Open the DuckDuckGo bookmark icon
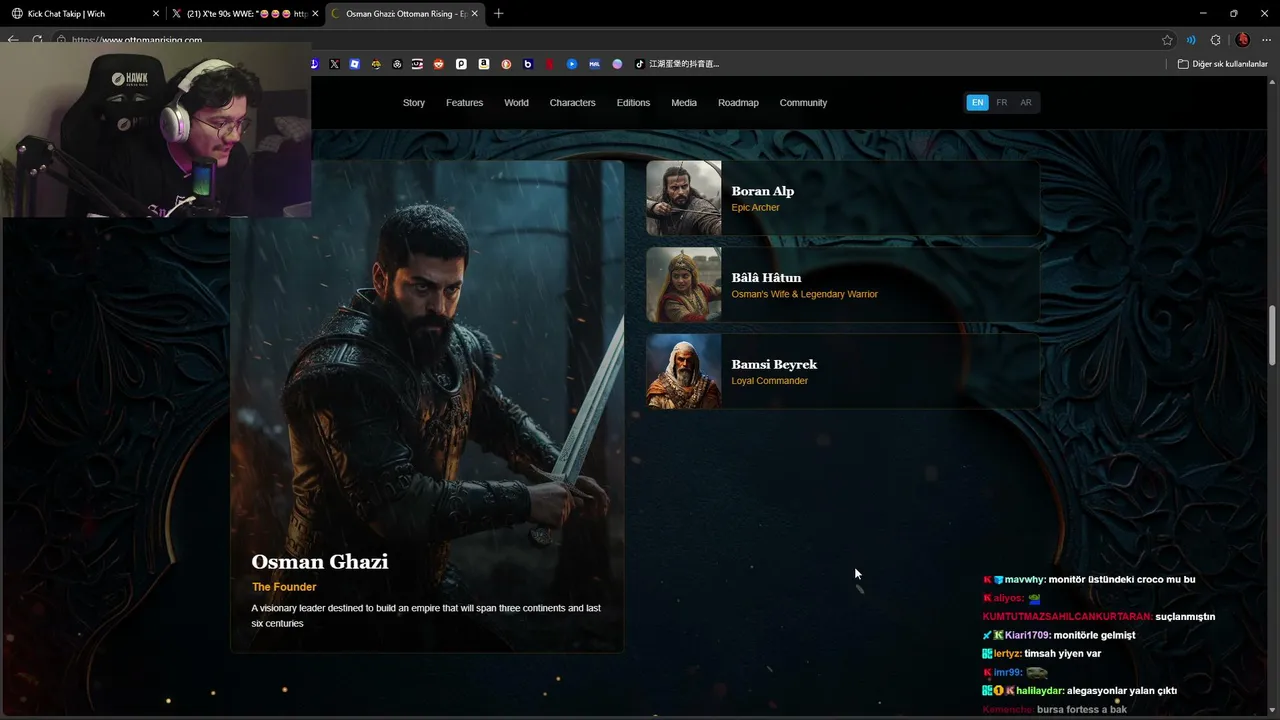 click(x=506, y=64)
